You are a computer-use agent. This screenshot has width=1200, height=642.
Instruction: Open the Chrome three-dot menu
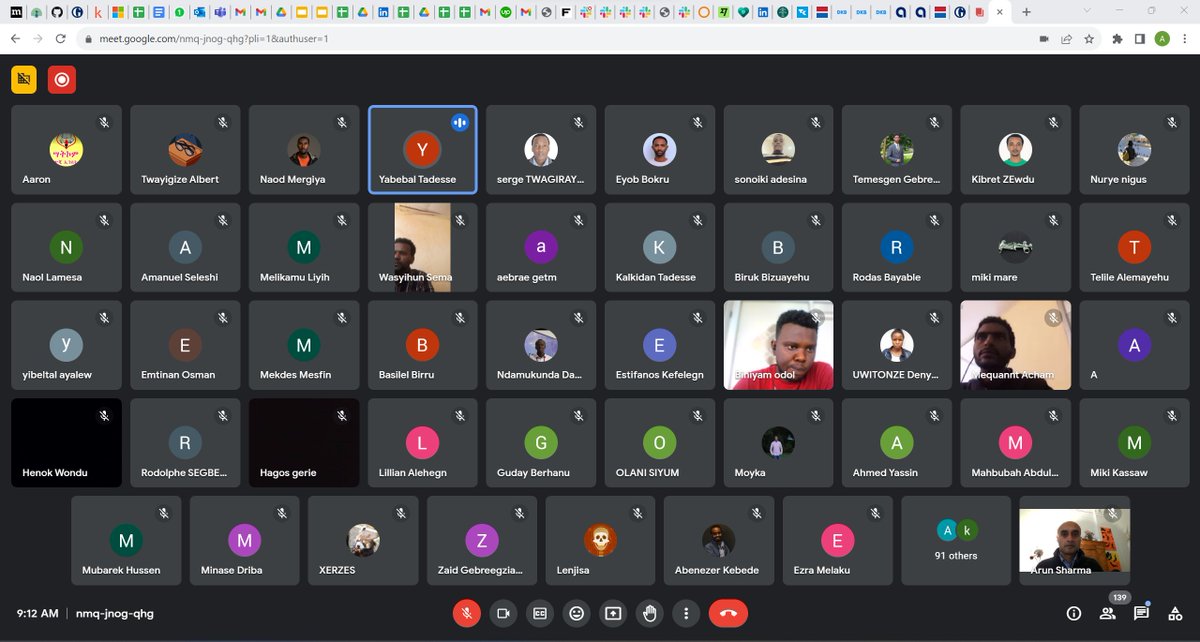(1184, 39)
